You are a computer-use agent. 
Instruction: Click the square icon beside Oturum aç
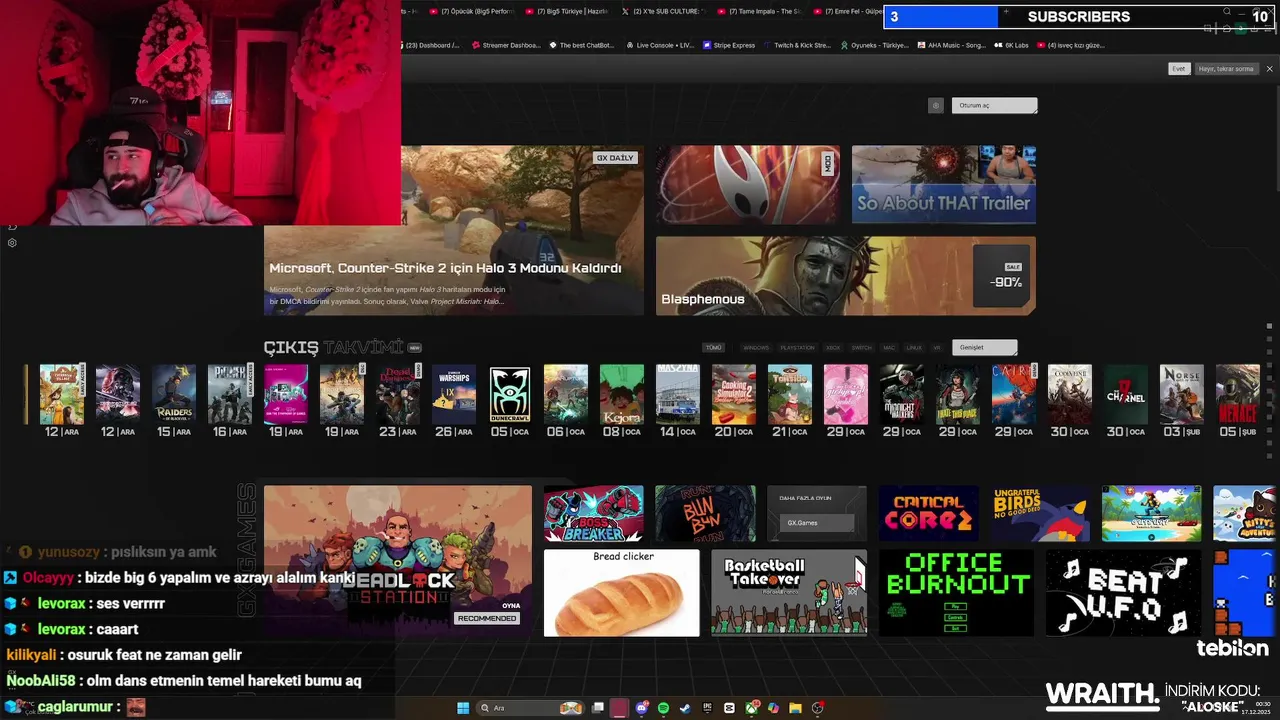936,105
